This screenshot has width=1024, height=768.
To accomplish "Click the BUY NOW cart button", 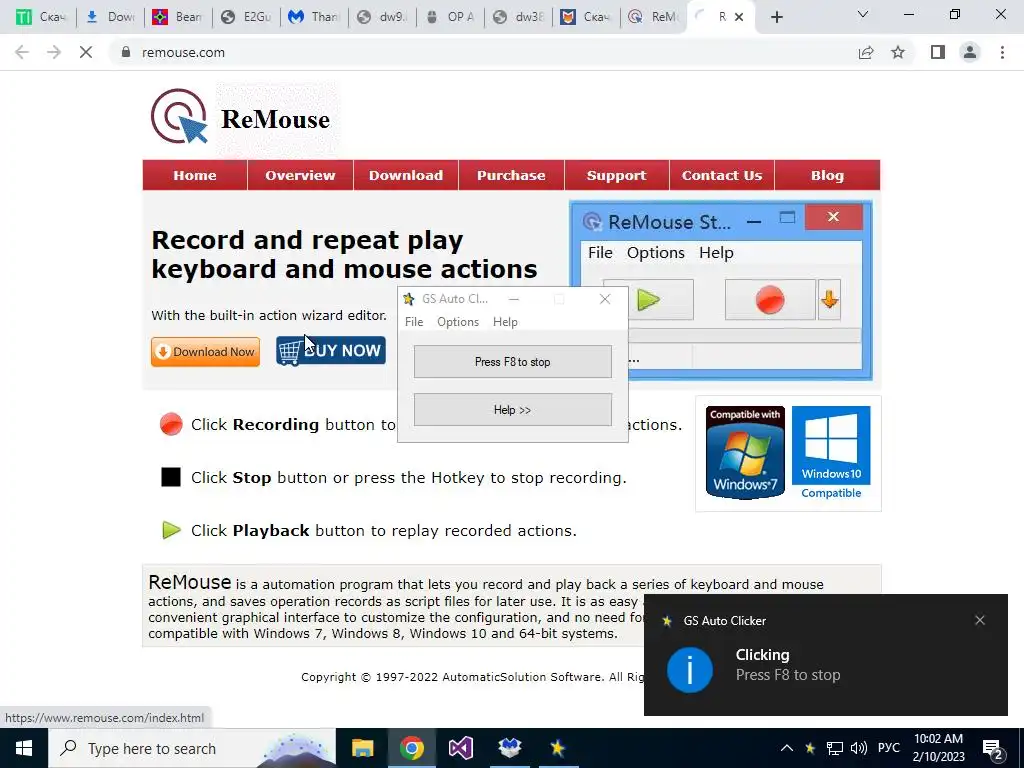I will coord(330,351).
